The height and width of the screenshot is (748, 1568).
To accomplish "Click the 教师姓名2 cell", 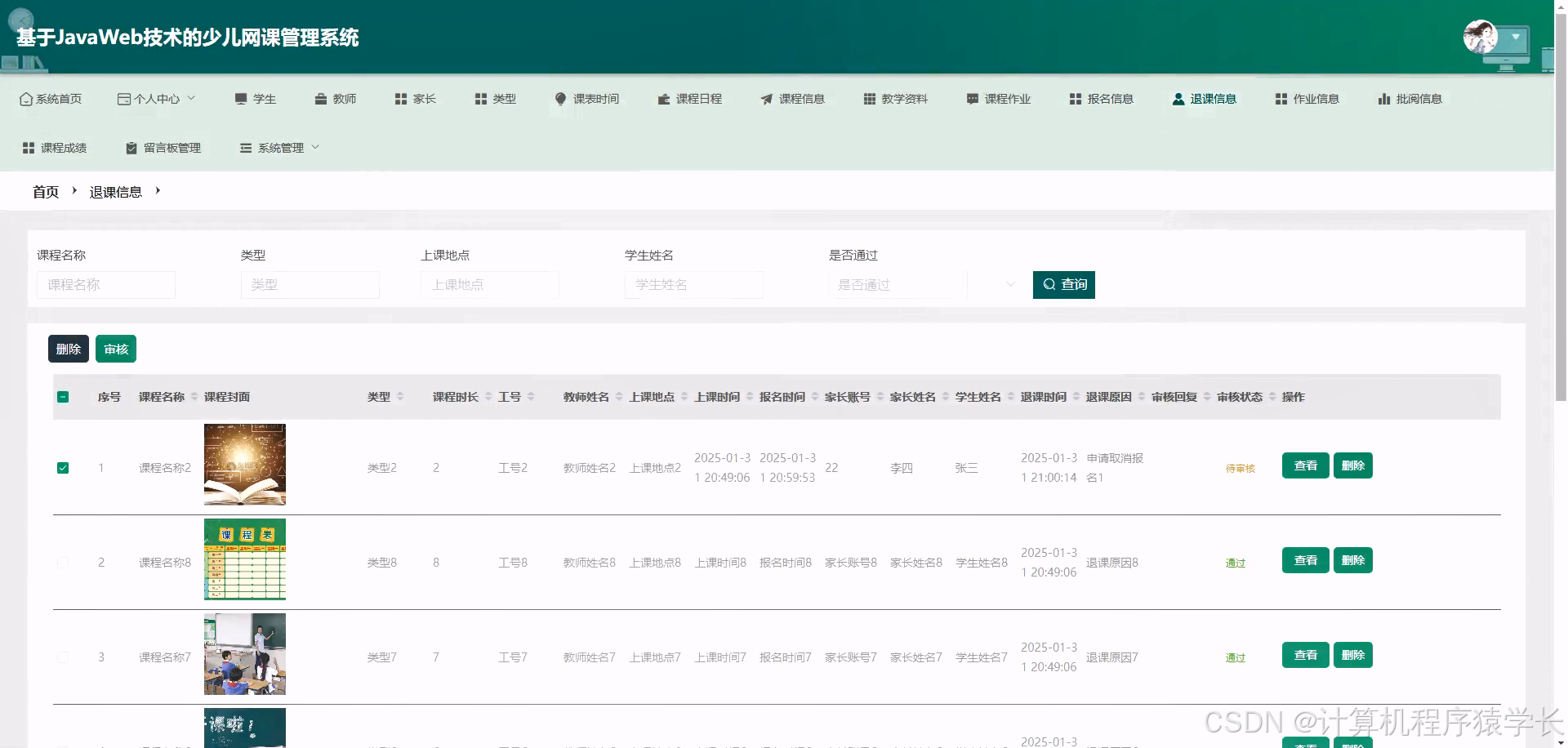I will (590, 468).
